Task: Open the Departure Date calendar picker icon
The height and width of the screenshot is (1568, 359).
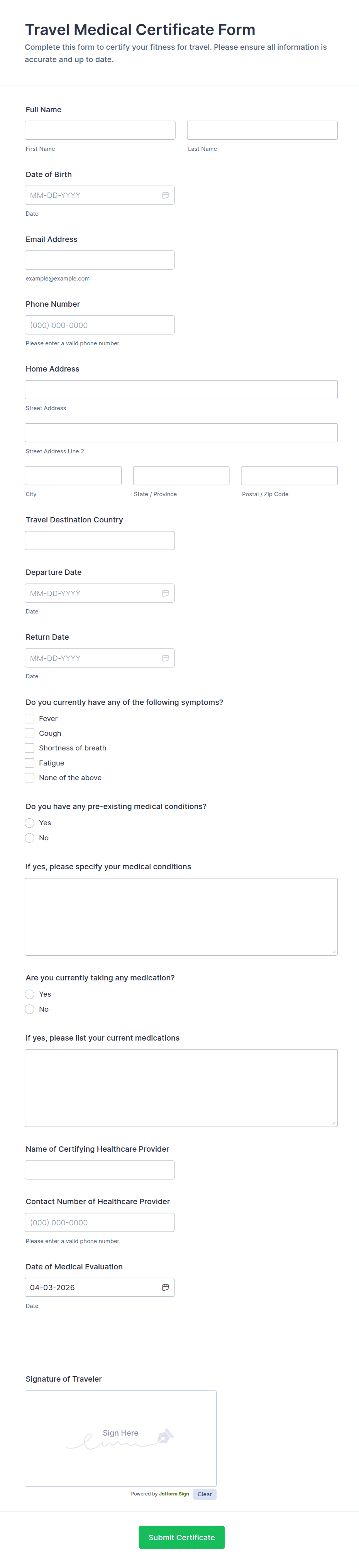Action: coord(165,593)
